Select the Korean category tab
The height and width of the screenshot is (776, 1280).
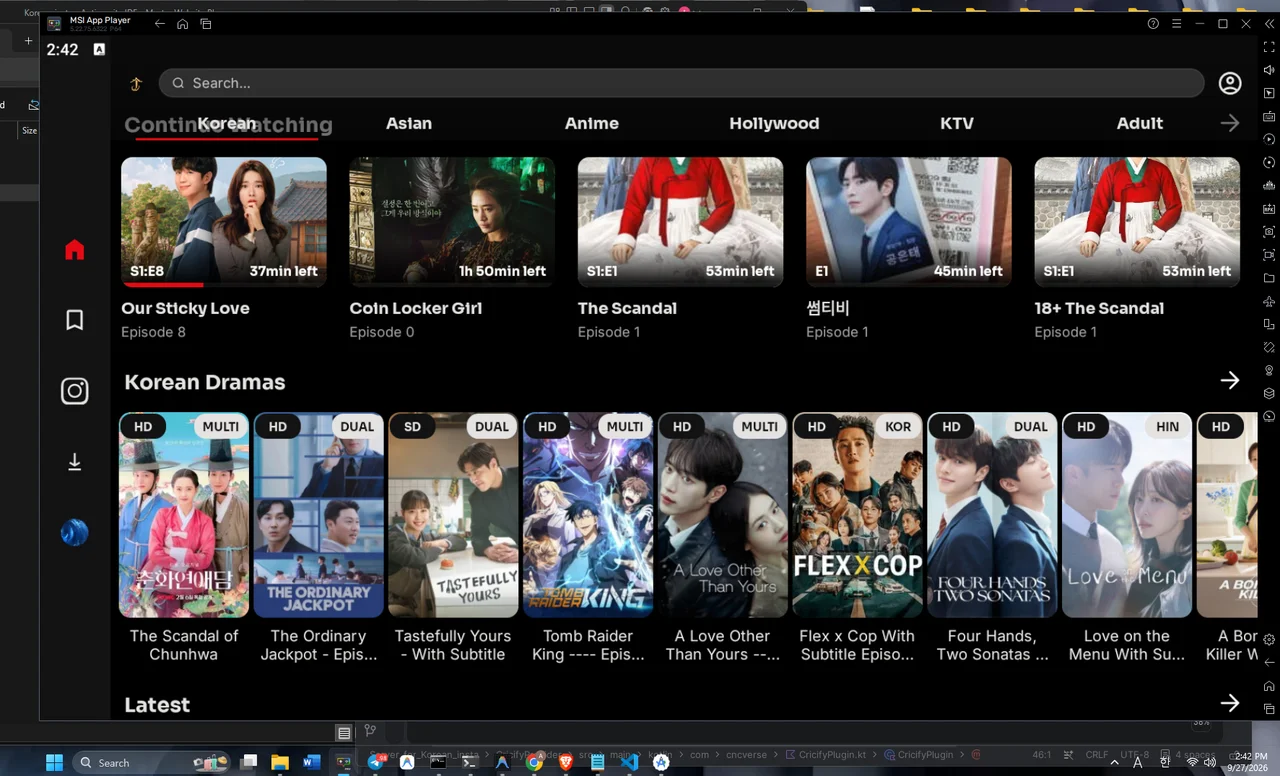[227, 123]
